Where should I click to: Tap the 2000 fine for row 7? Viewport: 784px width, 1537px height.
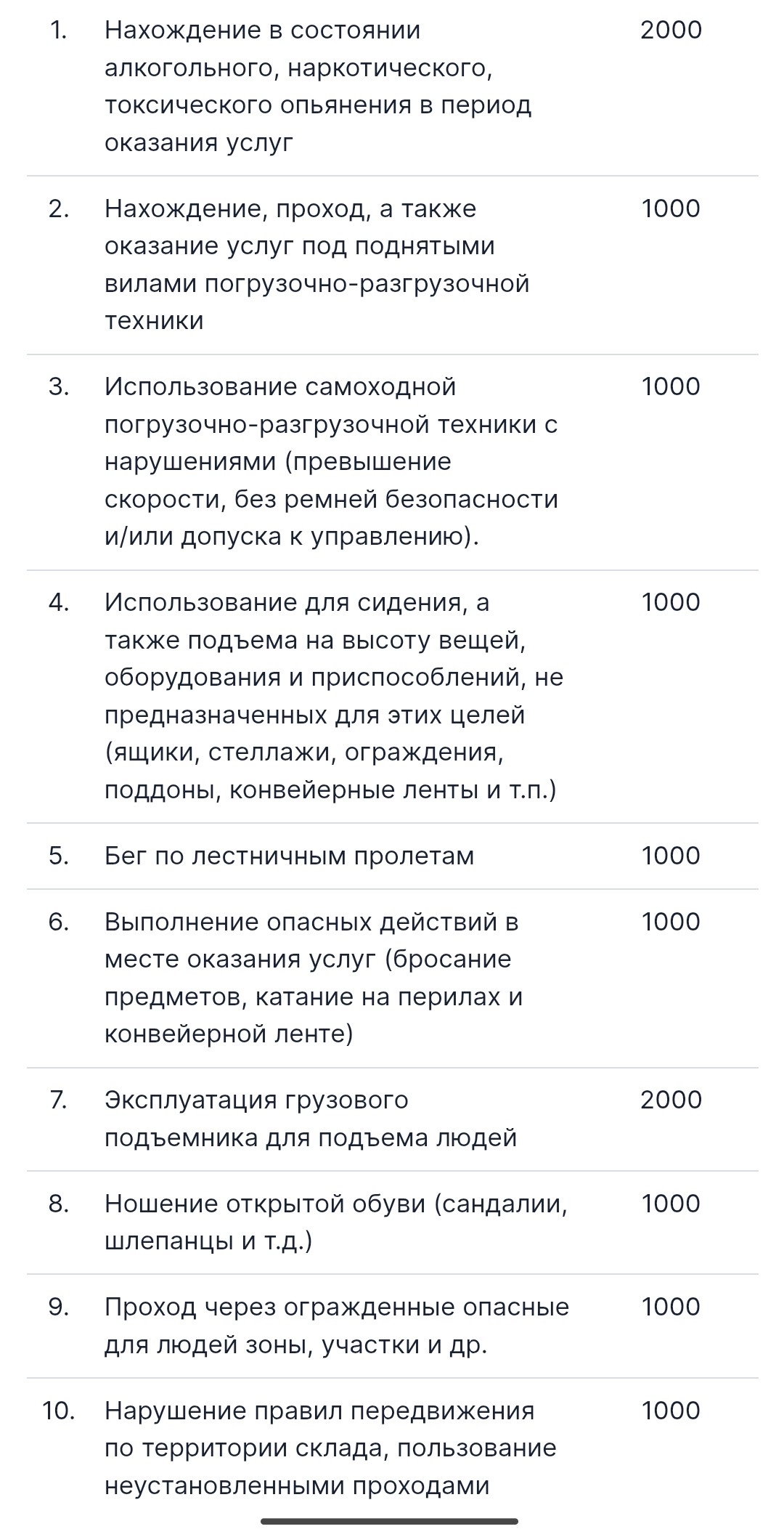[671, 1100]
